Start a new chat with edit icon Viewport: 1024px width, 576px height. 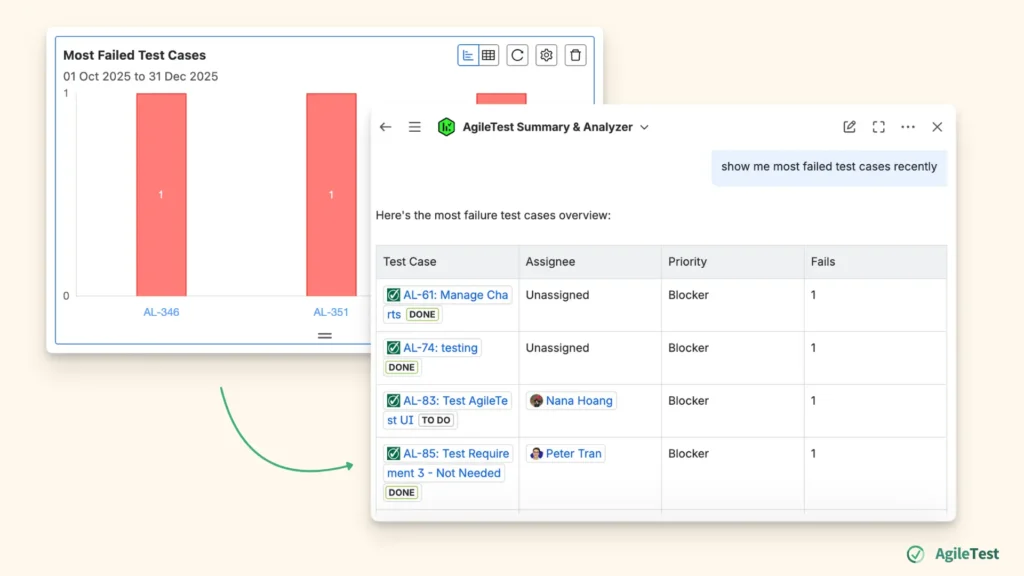click(x=849, y=127)
